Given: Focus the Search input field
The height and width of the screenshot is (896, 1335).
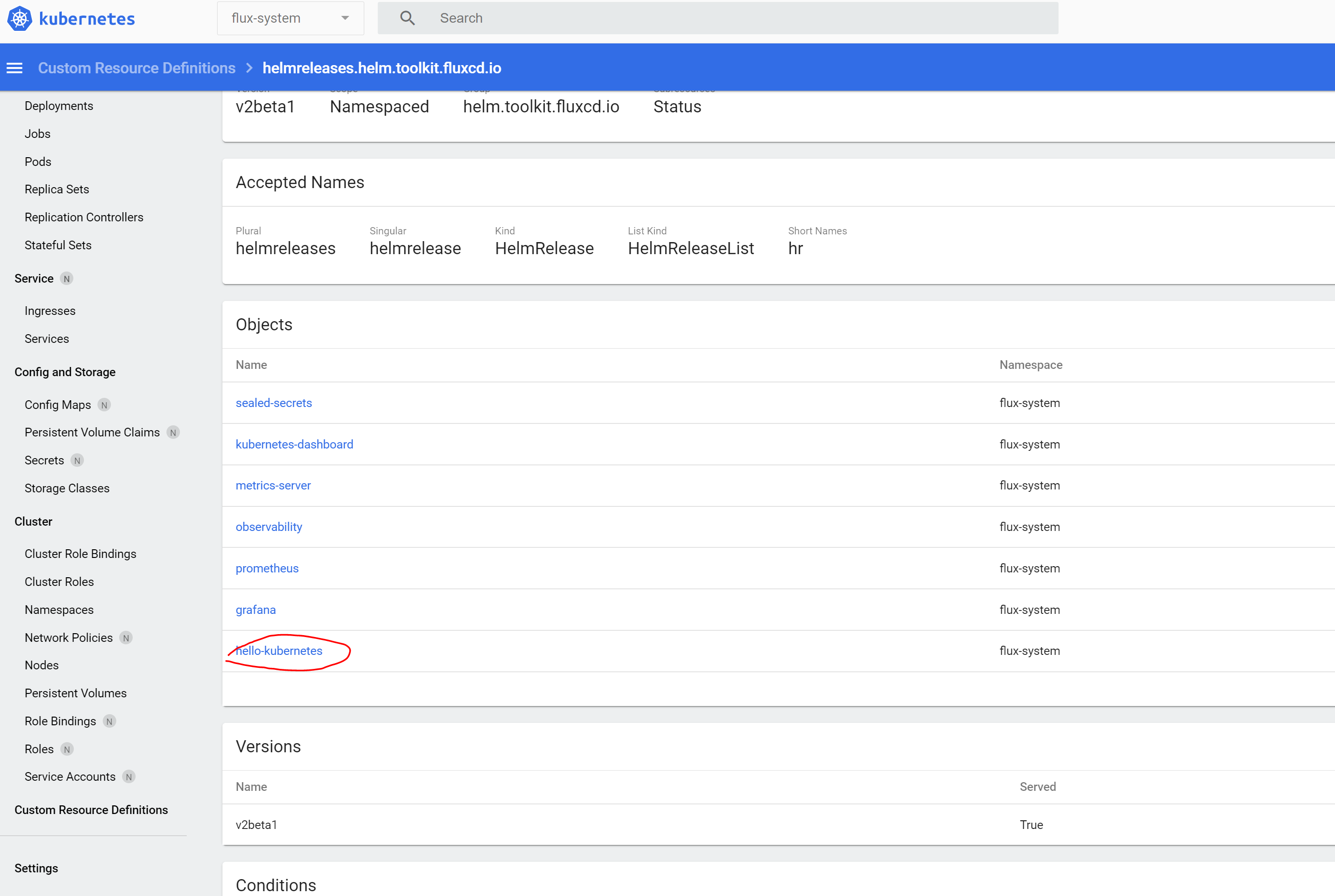Looking at the screenshot, I should pyautogui.click(x=717, y=18).
